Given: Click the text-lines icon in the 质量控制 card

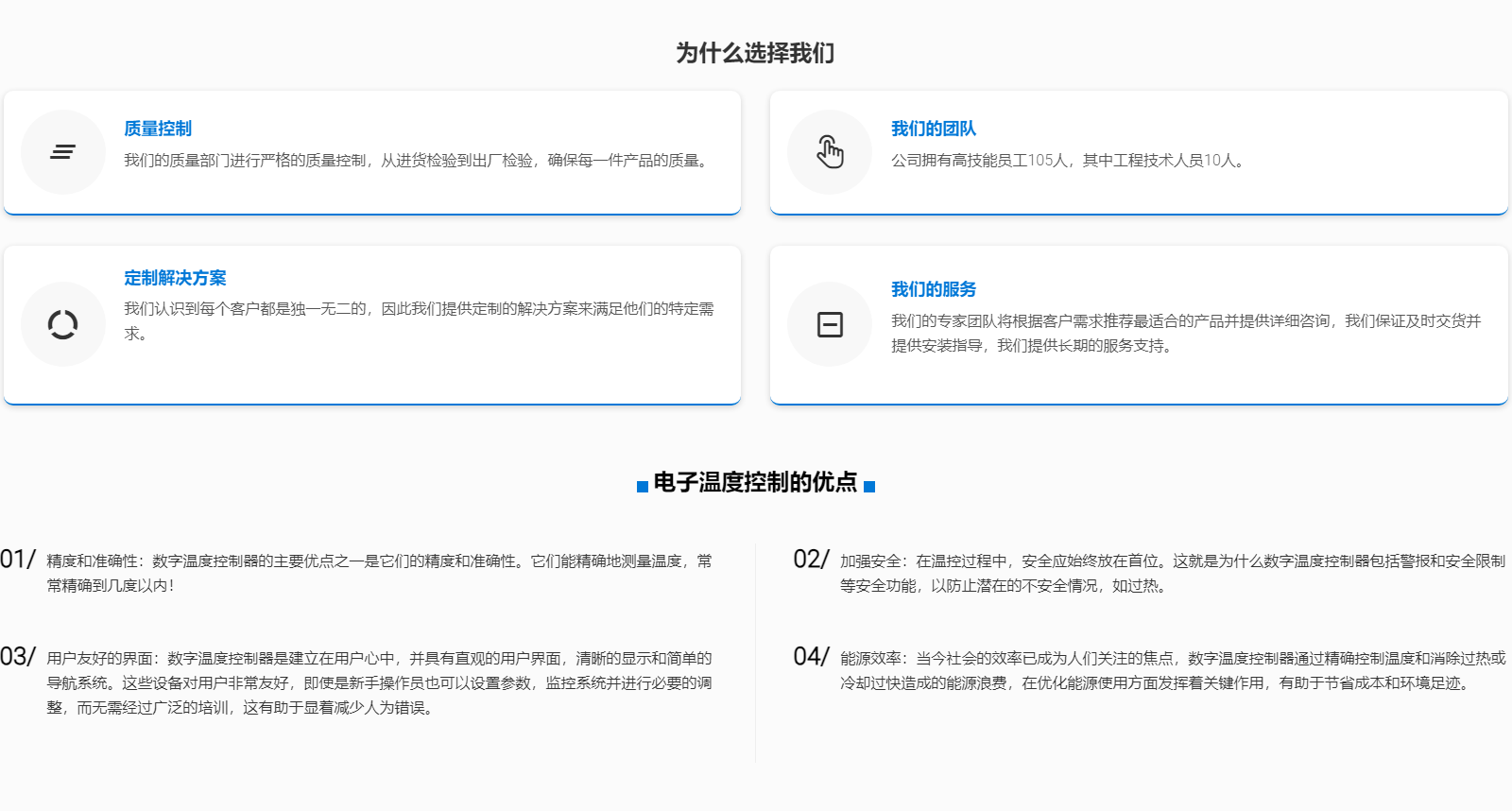Looking at the screenshot, I should pos(62,152).
